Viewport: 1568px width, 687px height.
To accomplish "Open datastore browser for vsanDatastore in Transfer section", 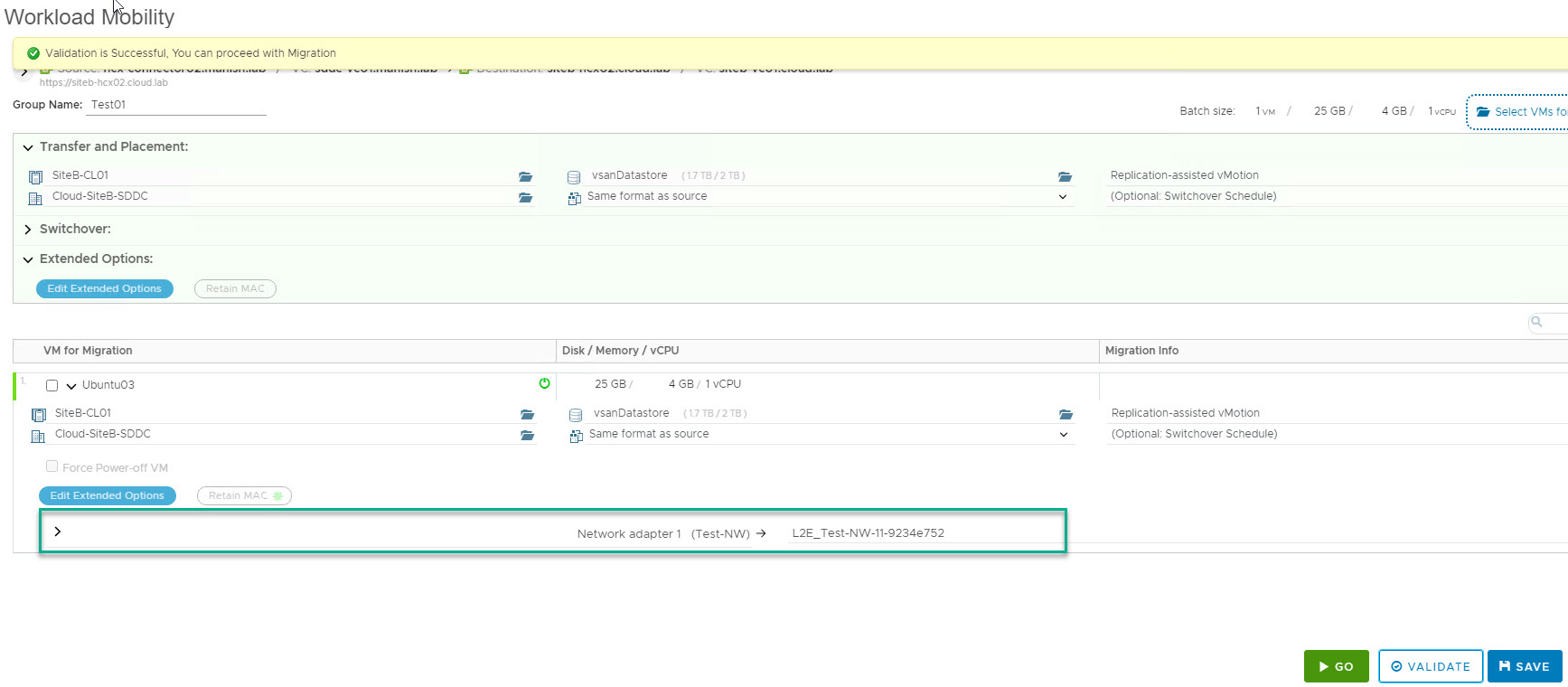I will (x=1065, y=176).
